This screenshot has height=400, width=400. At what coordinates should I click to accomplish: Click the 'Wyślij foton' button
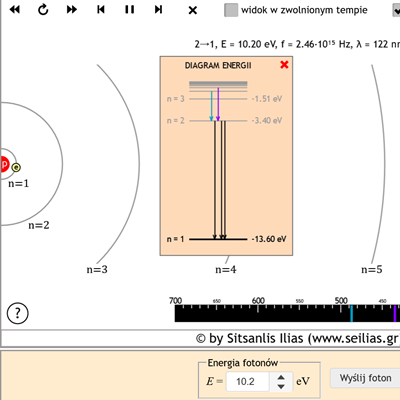(365, 378)
